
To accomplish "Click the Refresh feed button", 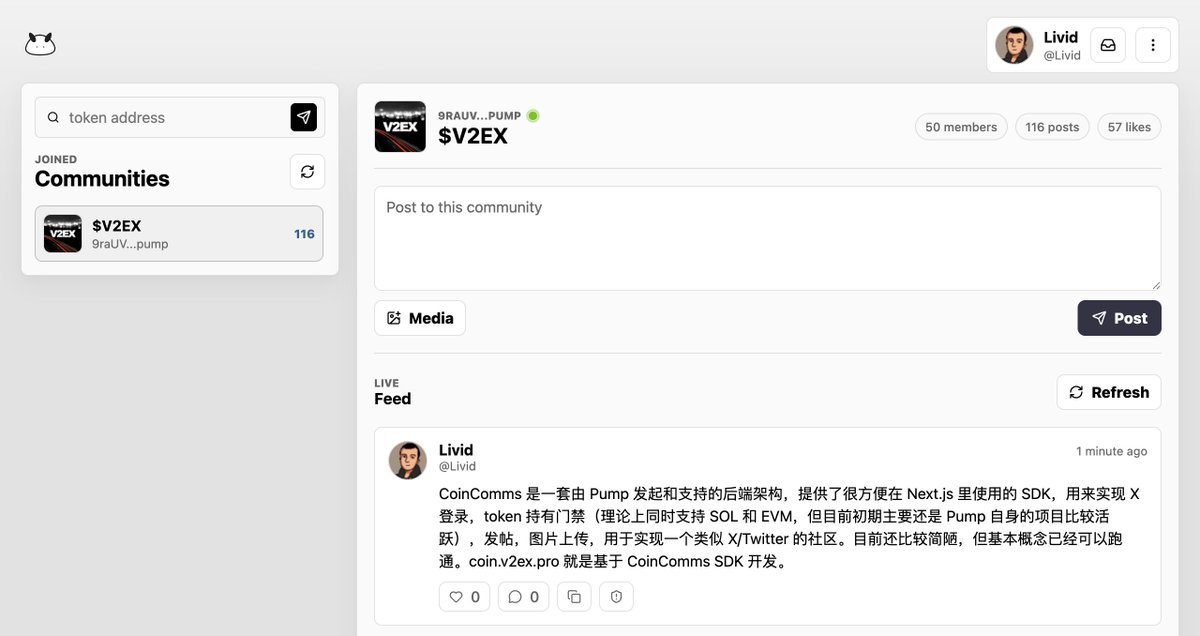I will click(x=1109, y=392).
